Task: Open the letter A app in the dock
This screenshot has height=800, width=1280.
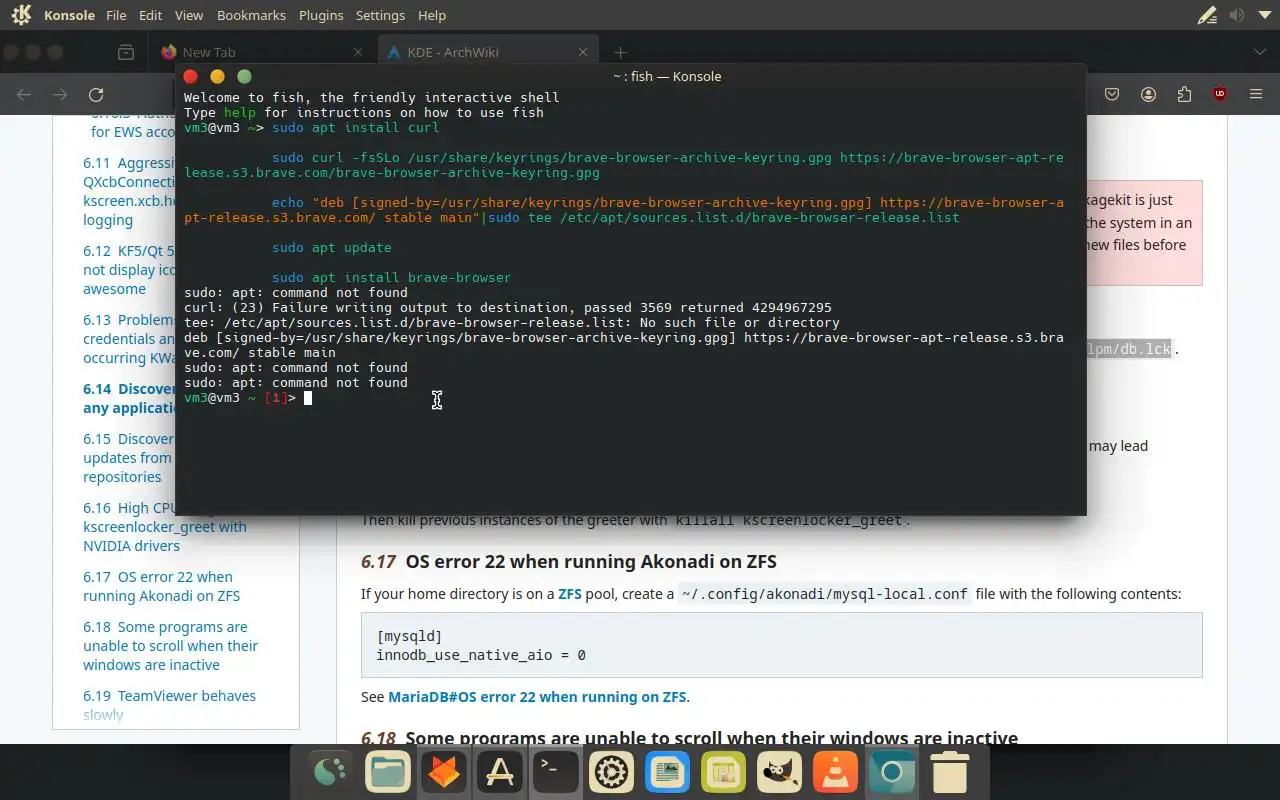Action: tap(499, 771)
